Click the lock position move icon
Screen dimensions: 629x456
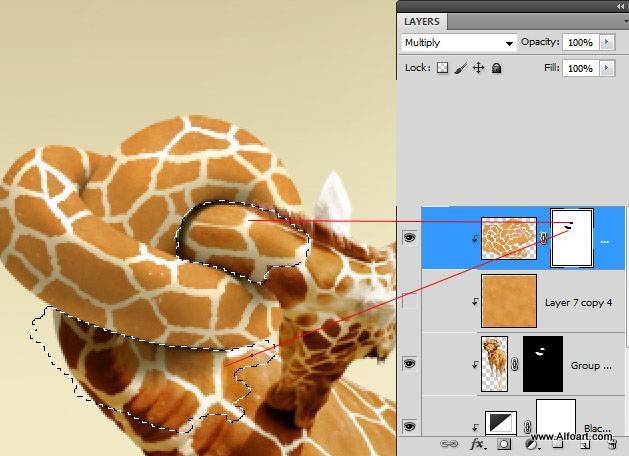click(478, 68)
